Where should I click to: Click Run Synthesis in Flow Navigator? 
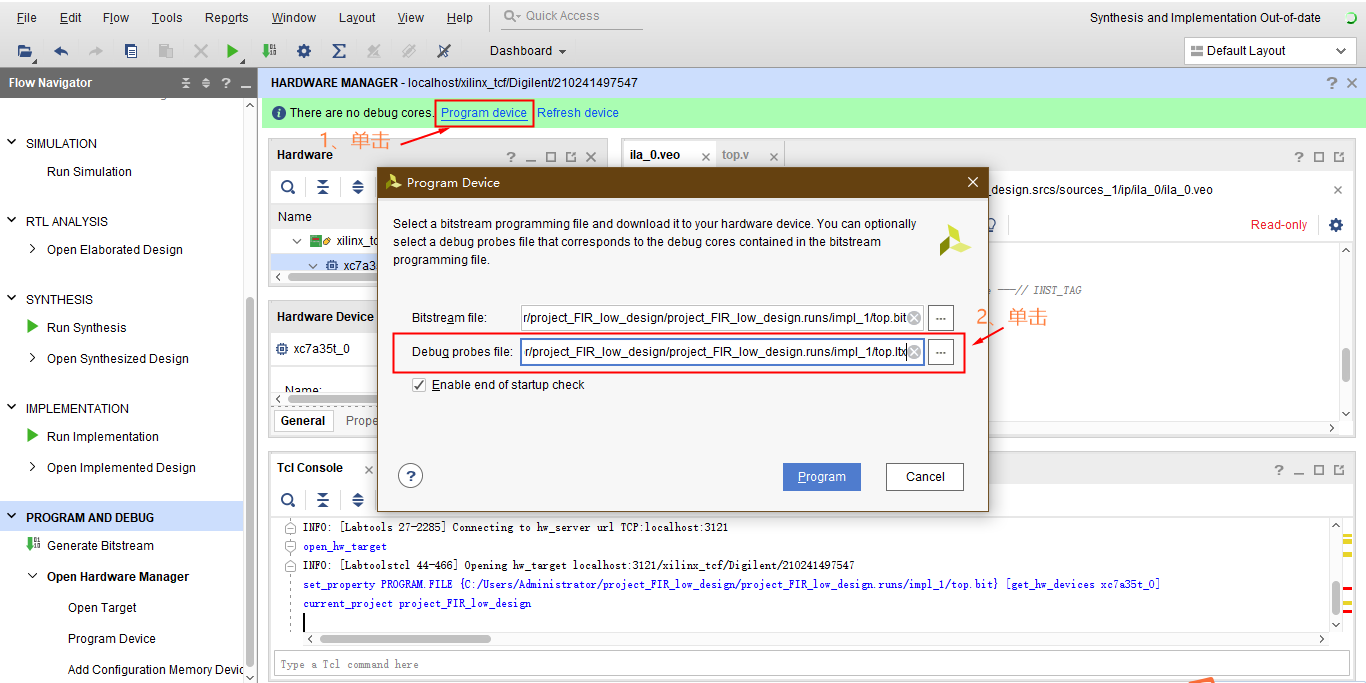point(87,328)
